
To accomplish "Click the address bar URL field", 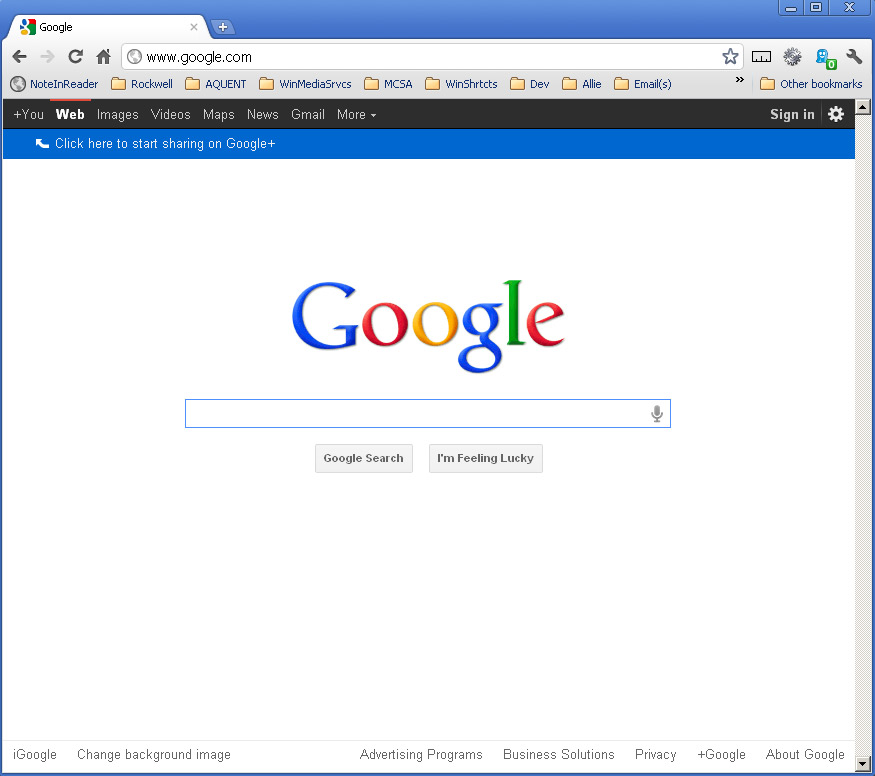I will tap(430, 57).
